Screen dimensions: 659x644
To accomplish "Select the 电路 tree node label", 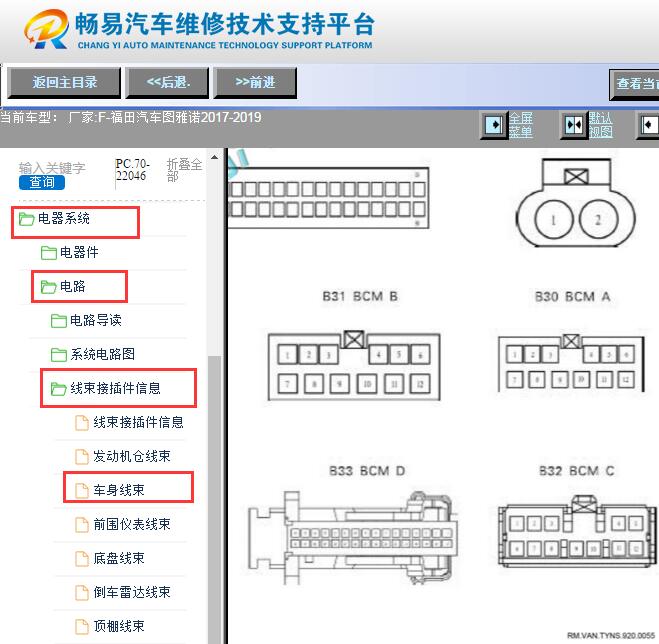I will point(73,286).
